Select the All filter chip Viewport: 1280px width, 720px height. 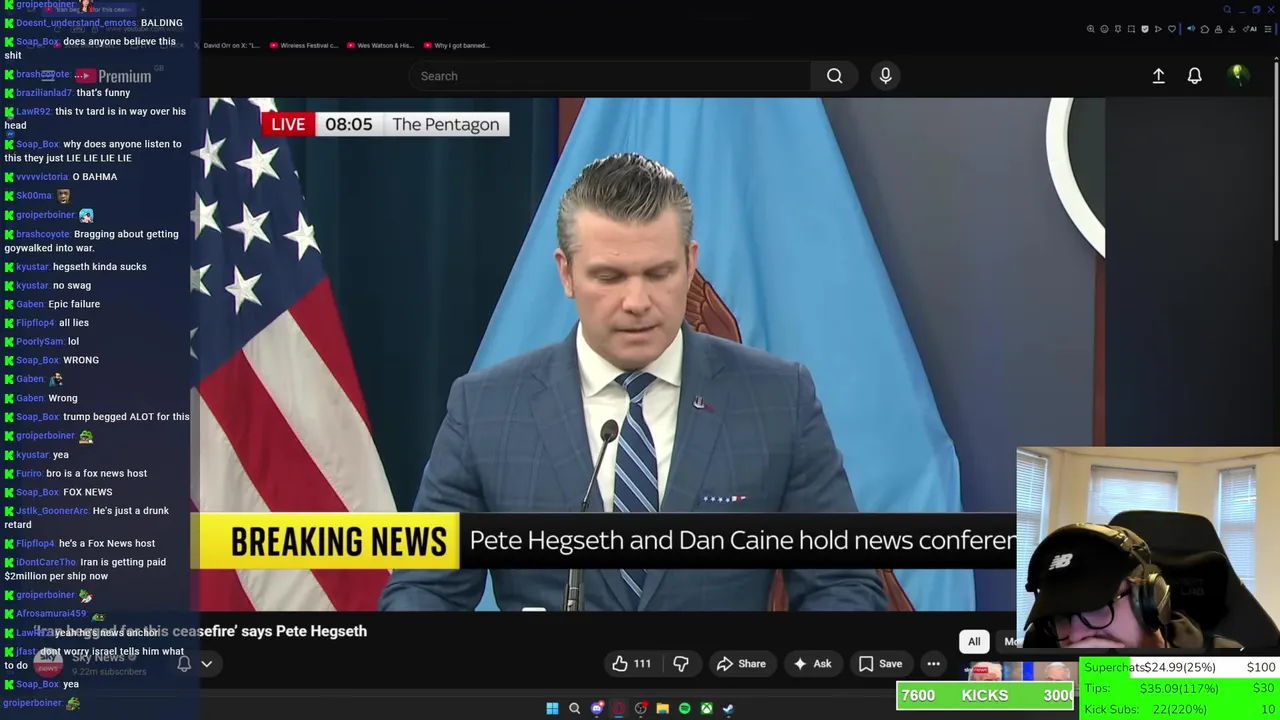974,642
